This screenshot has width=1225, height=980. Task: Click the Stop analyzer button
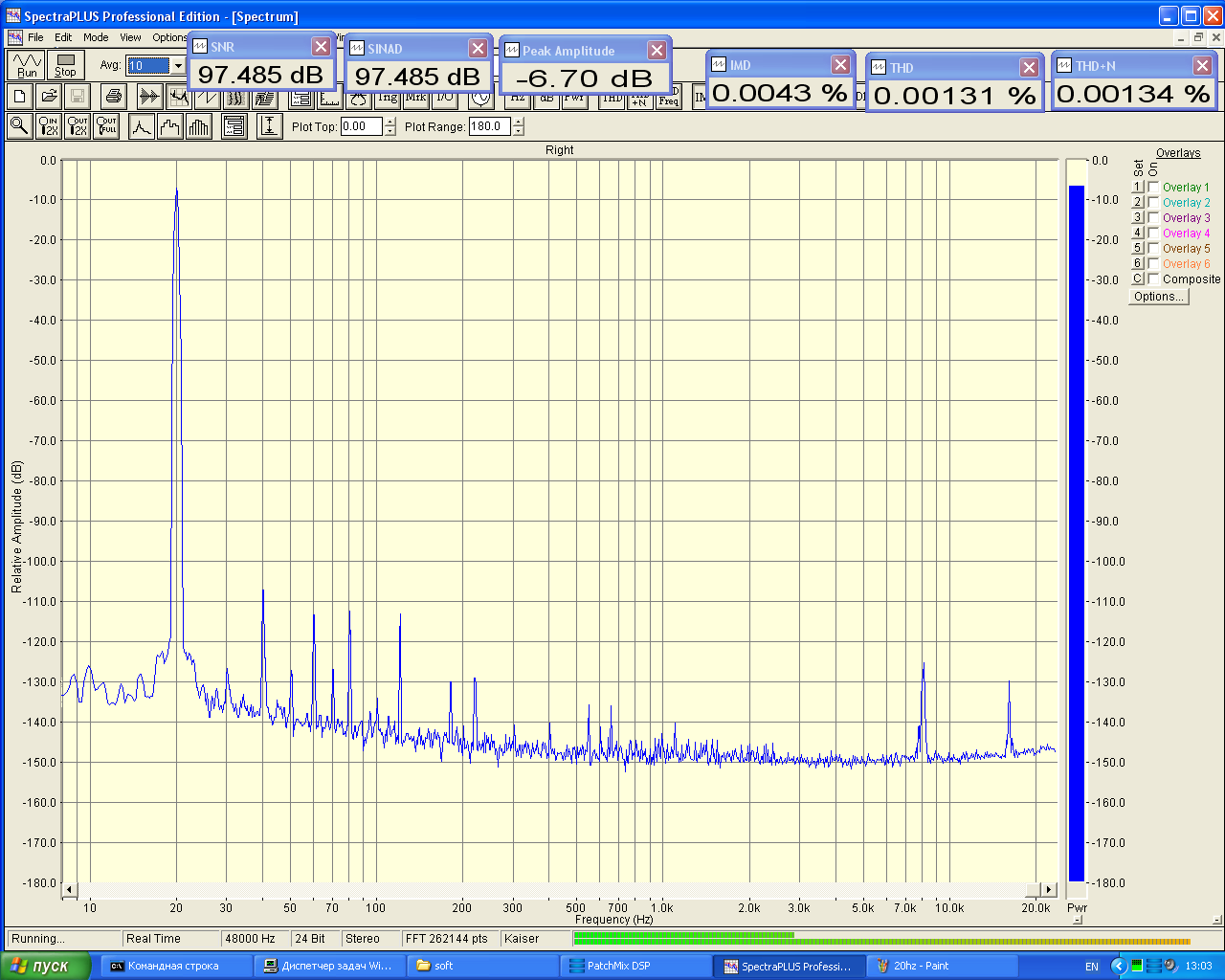pos(65,65)
